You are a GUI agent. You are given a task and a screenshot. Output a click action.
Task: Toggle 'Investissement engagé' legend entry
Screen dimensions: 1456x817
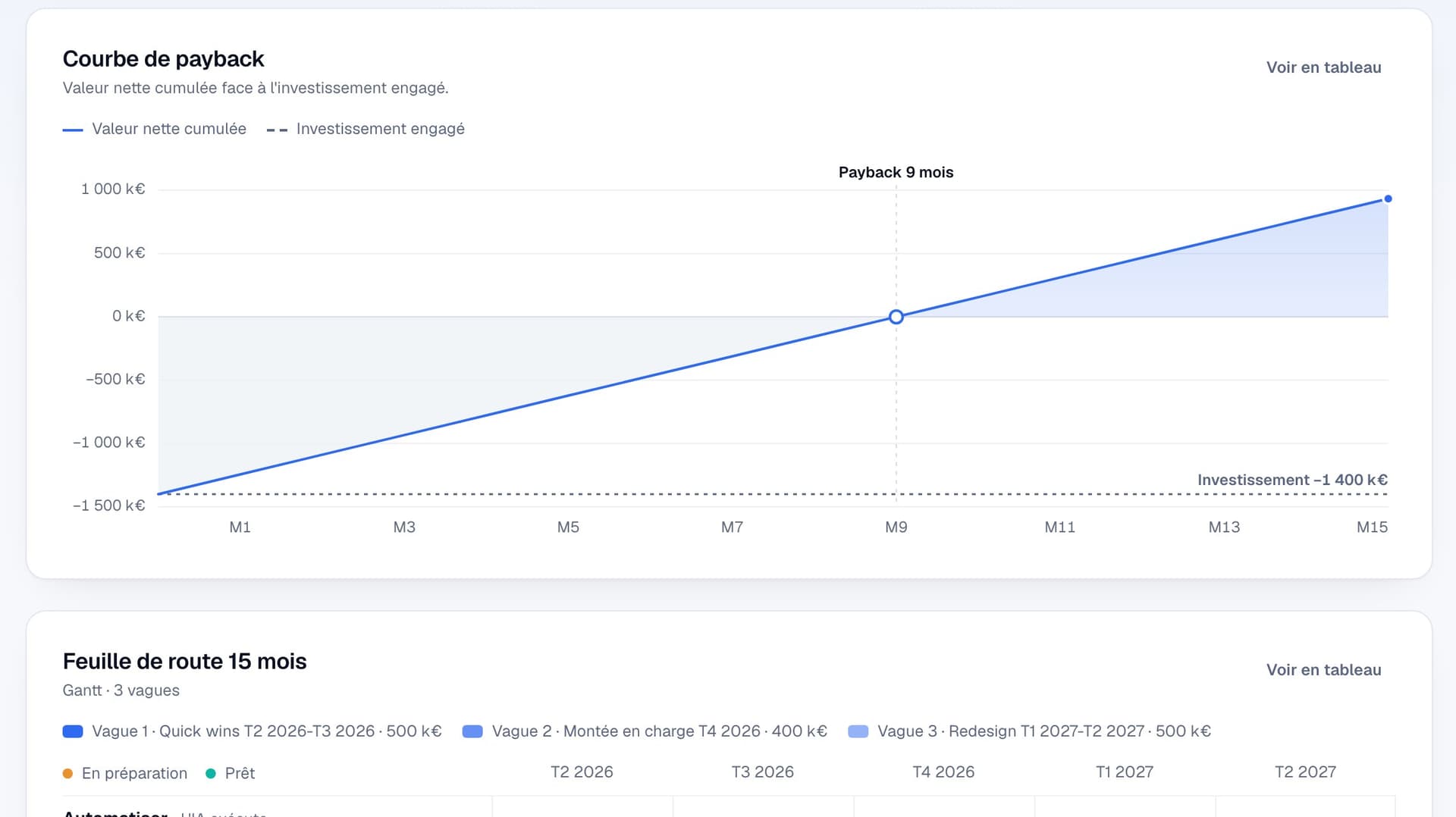[366, 129]
